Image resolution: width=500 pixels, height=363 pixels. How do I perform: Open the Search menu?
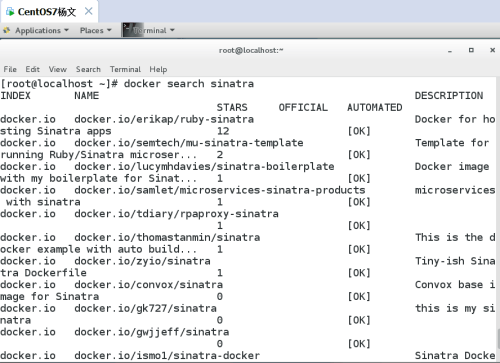point(88,69)
